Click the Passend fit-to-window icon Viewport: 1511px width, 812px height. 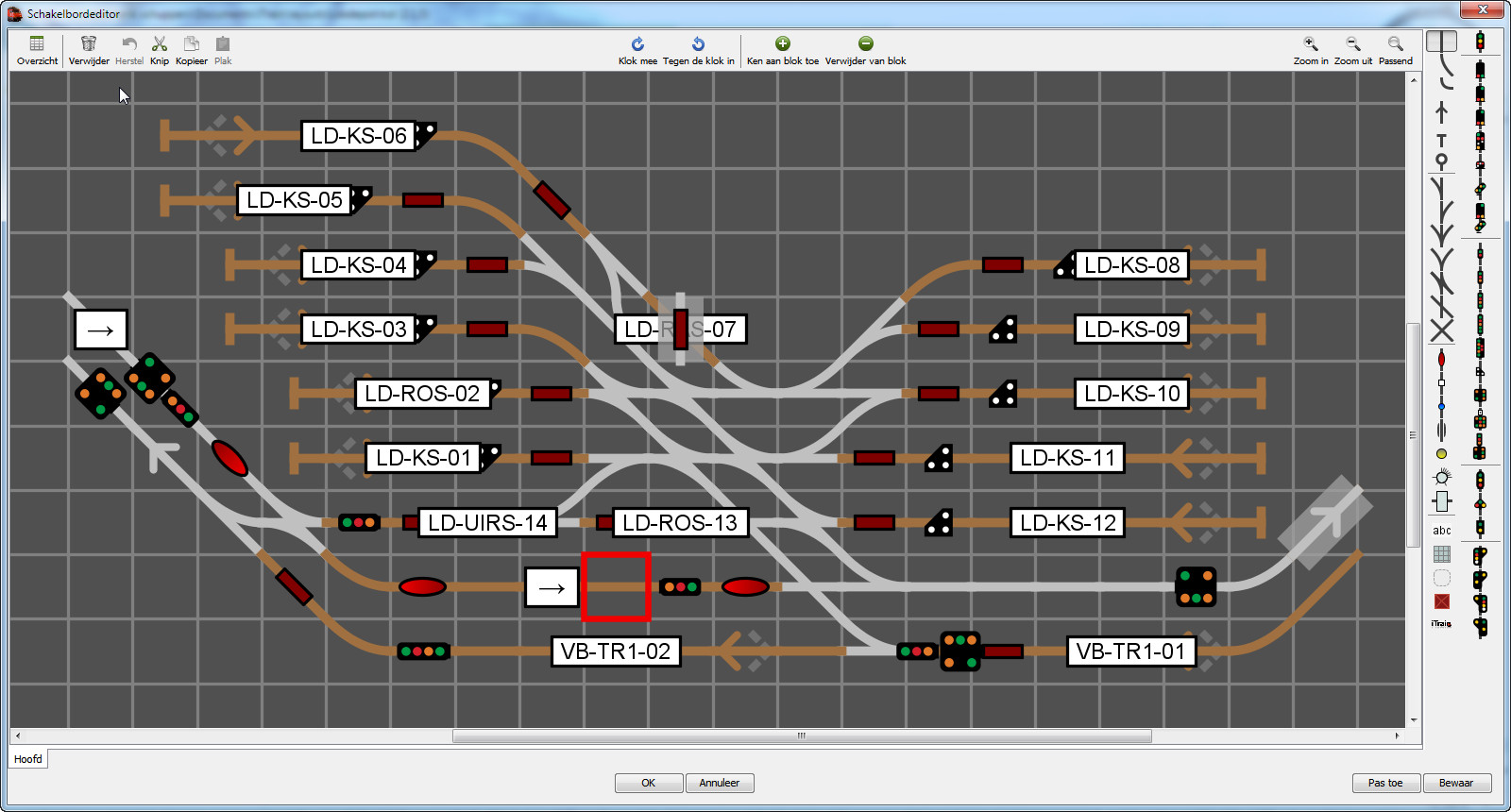point(1396,50)
